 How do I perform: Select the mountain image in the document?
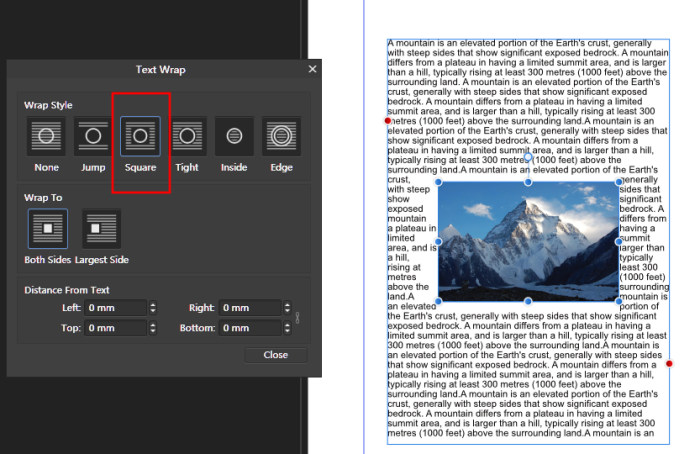pos(528,242)
